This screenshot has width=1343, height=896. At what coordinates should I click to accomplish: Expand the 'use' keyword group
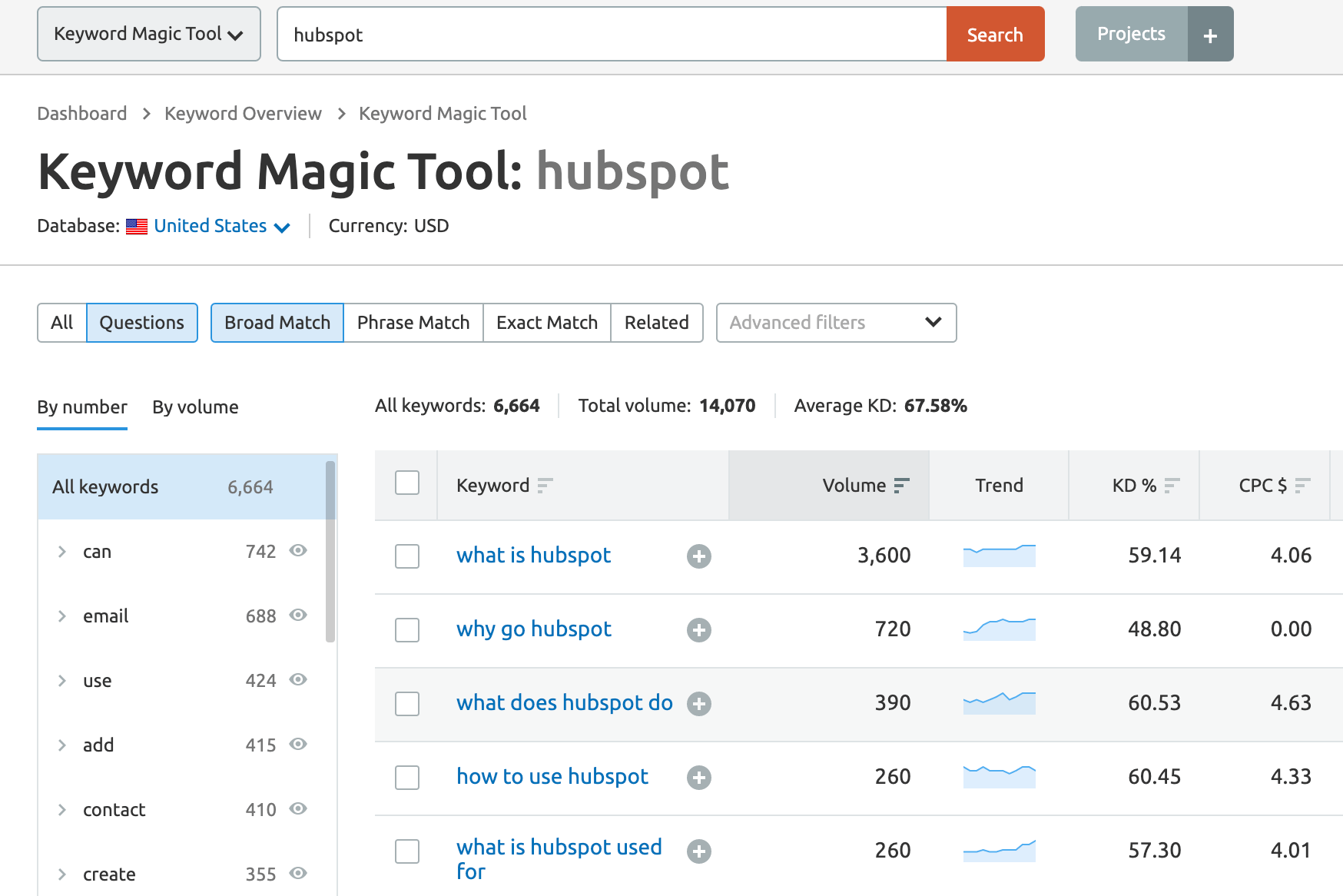click(62, 681)
